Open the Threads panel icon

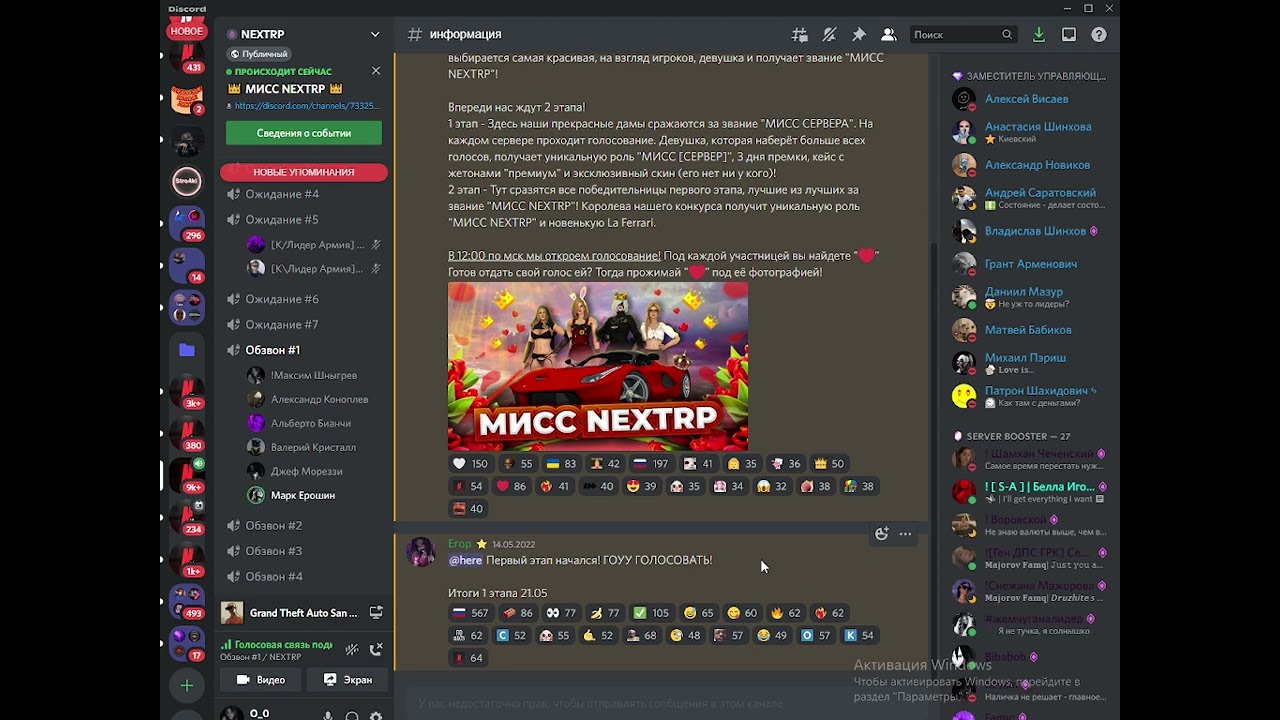pyautogui.click(x=799, y=35)
